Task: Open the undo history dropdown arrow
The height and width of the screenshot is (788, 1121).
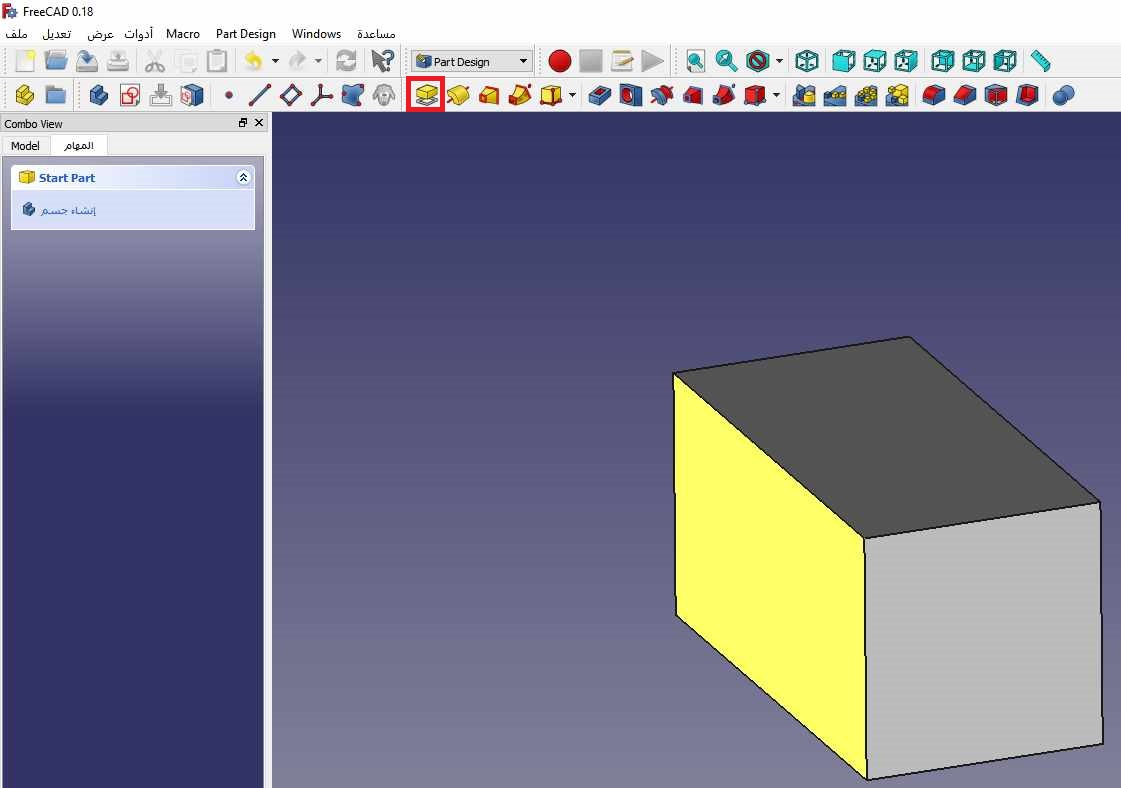Action: pyautogui.click(x=275, y=61)
